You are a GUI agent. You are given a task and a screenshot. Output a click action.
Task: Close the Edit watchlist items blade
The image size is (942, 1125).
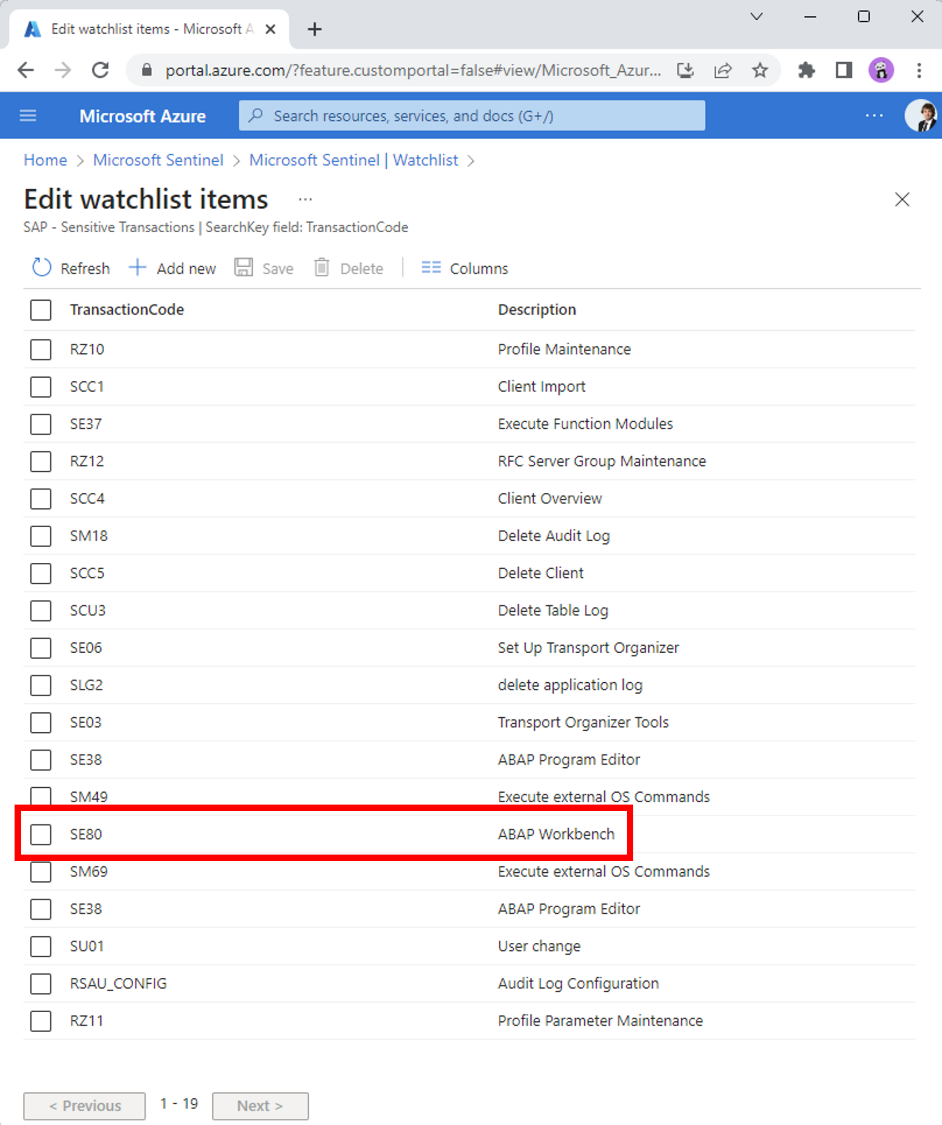(x=902, y=199)
